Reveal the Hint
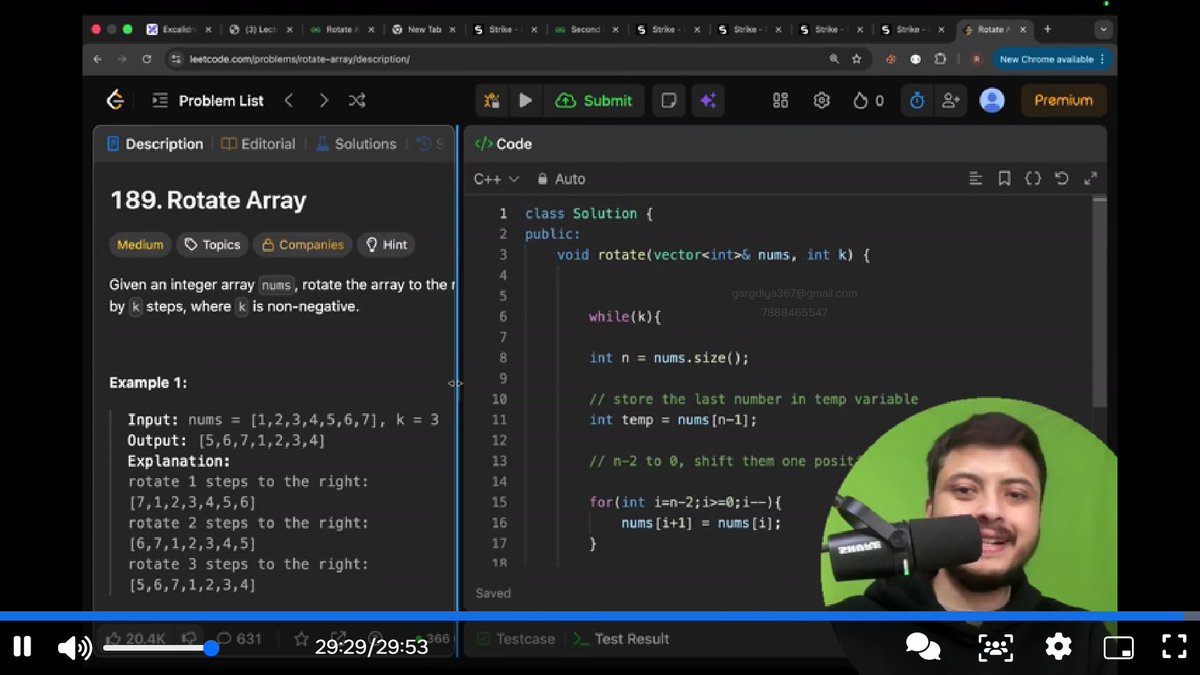The width and height of the screenshot is (1200, 675). click(386, 245)
